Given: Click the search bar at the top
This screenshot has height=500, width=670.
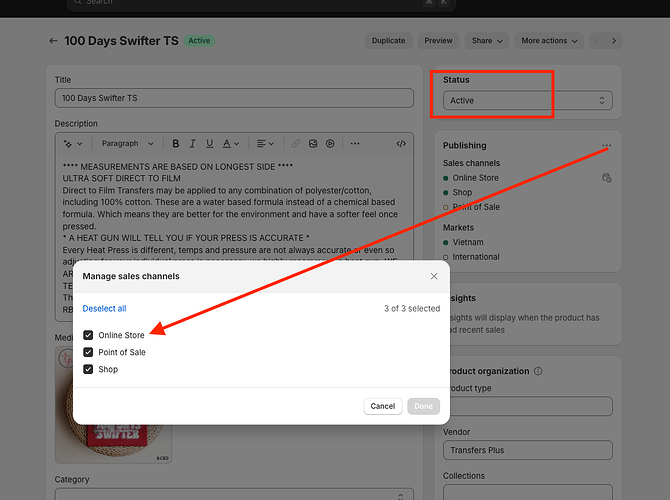Looking at the screenshot, I should coord(261,3).
